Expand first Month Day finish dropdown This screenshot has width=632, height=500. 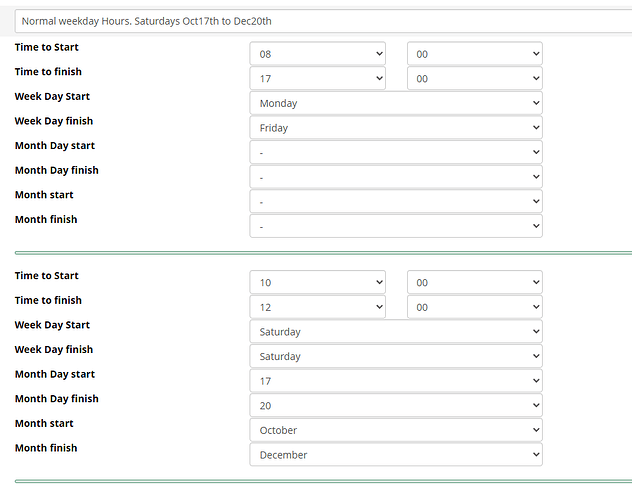395,177
